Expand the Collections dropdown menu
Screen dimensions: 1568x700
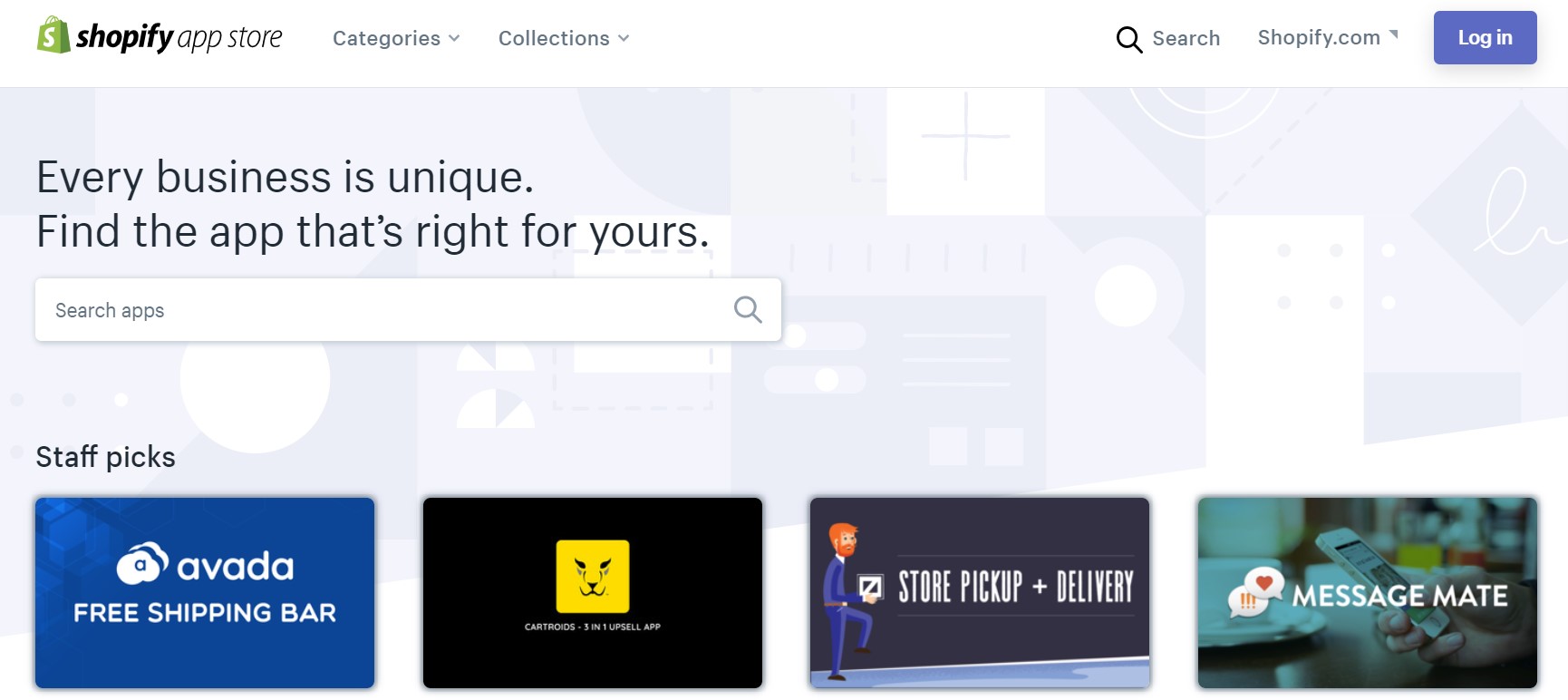point(564,38)
